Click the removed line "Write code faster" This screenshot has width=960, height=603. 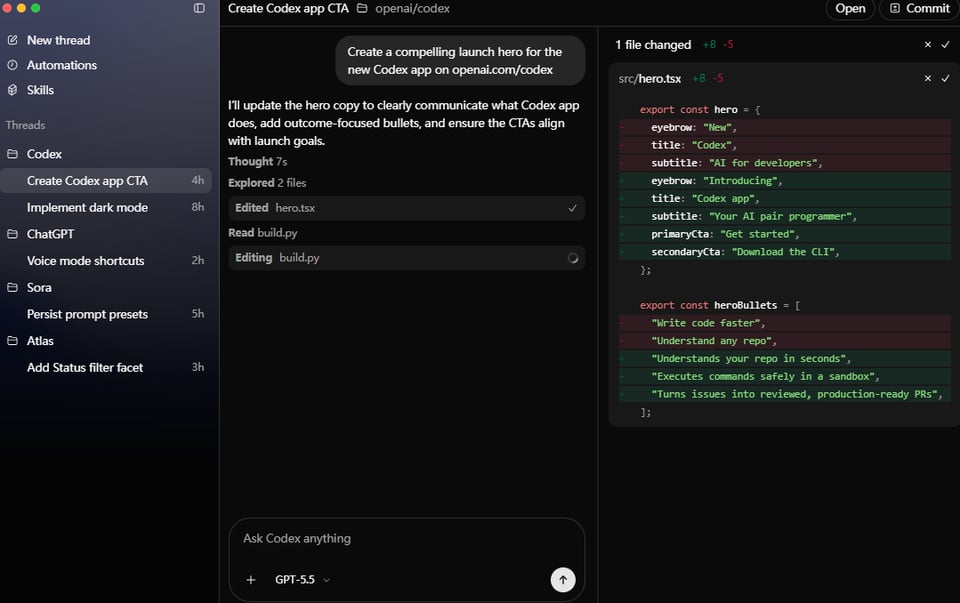point(785,323)
